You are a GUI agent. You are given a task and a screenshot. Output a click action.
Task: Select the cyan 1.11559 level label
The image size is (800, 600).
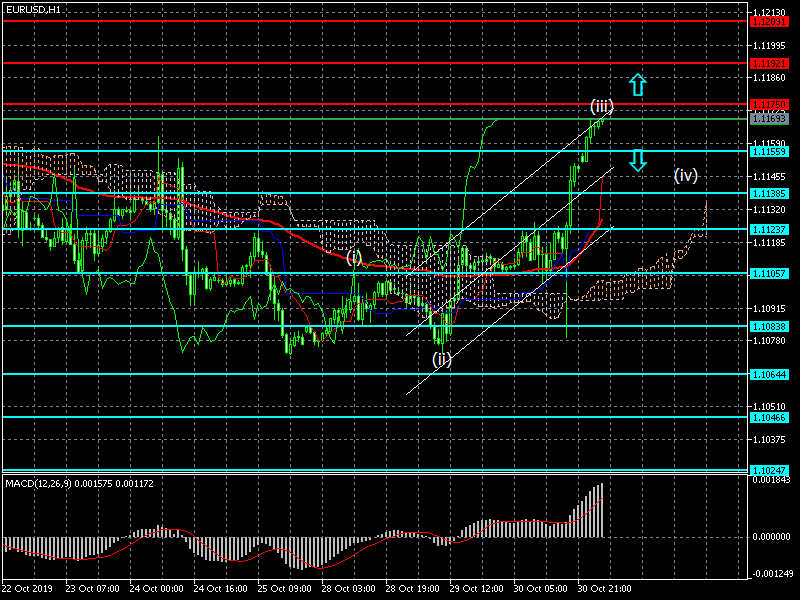pyautogui.click(x=769, y=152)
